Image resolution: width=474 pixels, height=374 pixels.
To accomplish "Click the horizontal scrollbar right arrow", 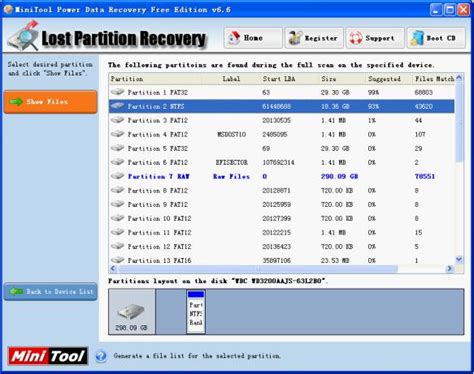I will pos(450,268).
